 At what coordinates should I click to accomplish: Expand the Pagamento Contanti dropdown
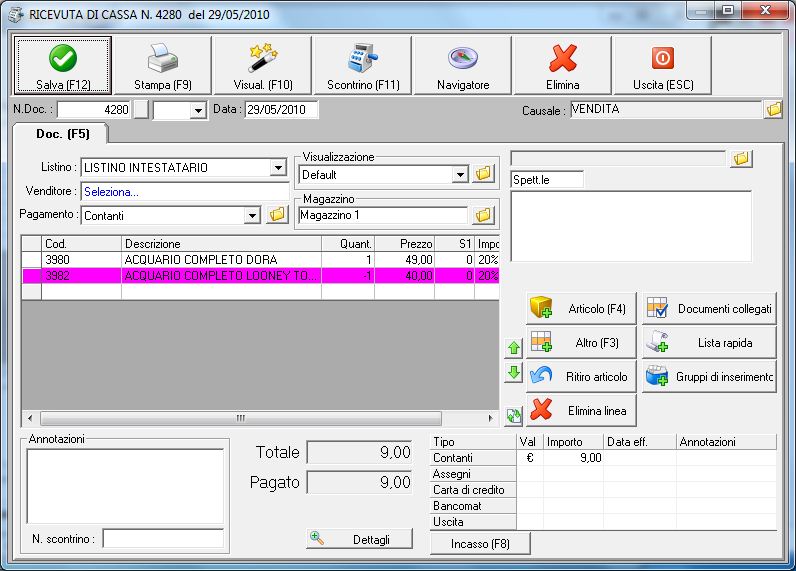click(252, 216)
